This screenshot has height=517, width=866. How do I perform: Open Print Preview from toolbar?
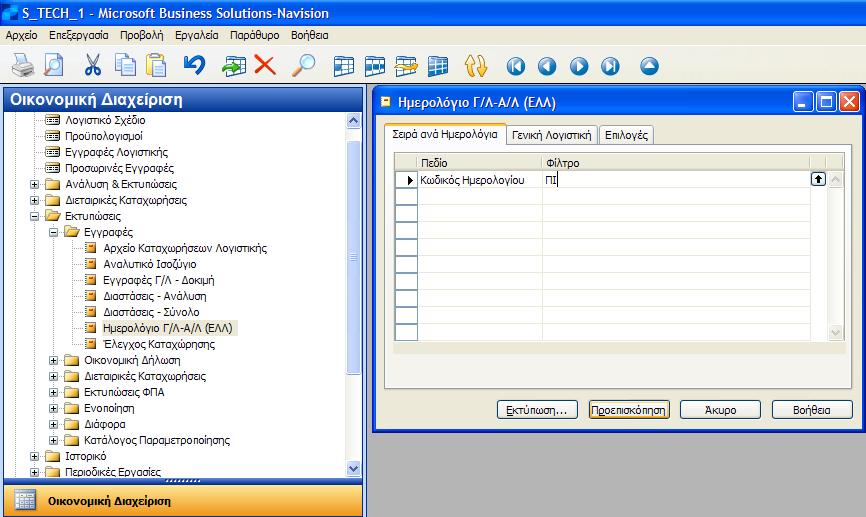[54, 66]
